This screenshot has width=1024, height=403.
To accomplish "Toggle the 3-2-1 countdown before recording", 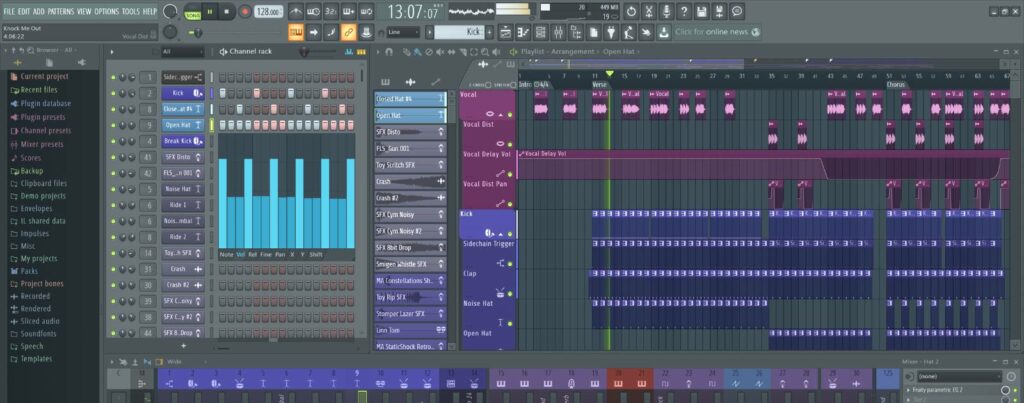I will (331, 11).
